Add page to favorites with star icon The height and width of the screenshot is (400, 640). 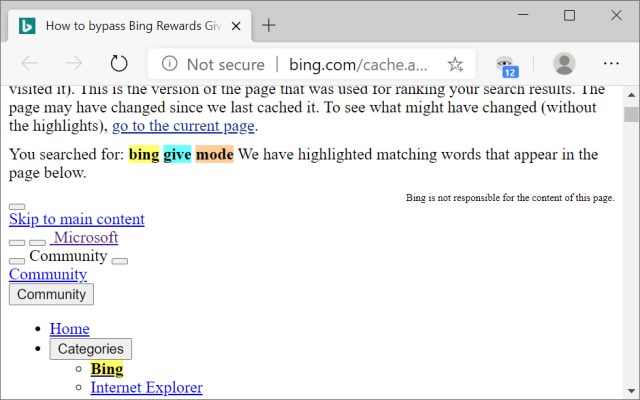coord(455,64)
